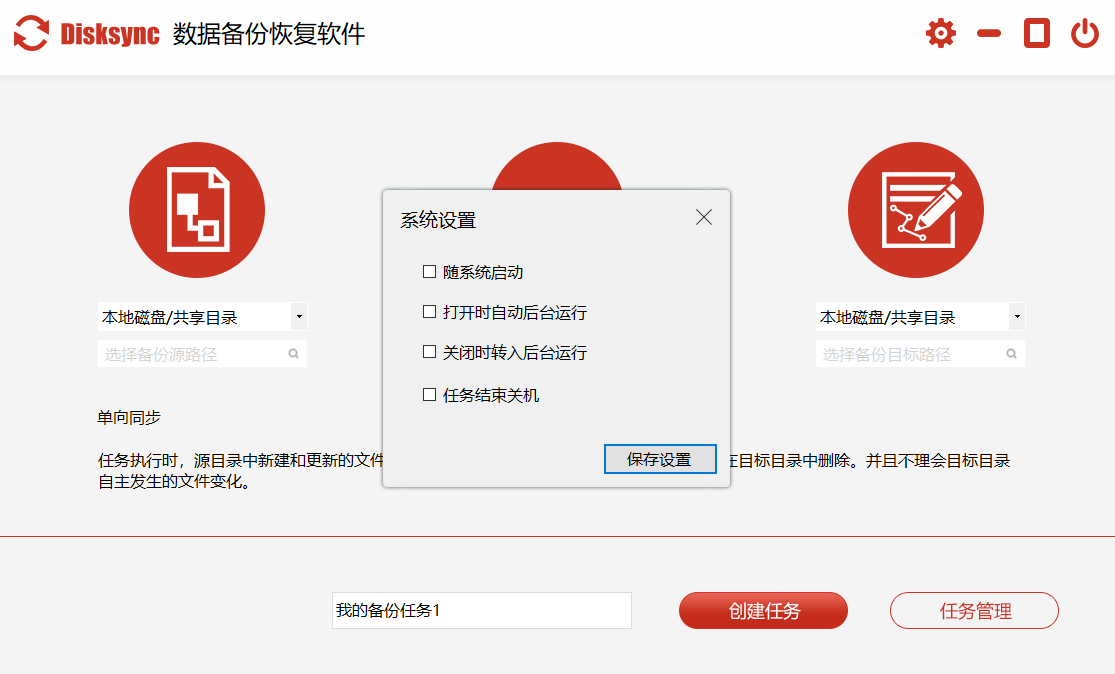1115x674 pixels.
Task: Click the Disksync logo icon
Action: click(x=31, y=34)
